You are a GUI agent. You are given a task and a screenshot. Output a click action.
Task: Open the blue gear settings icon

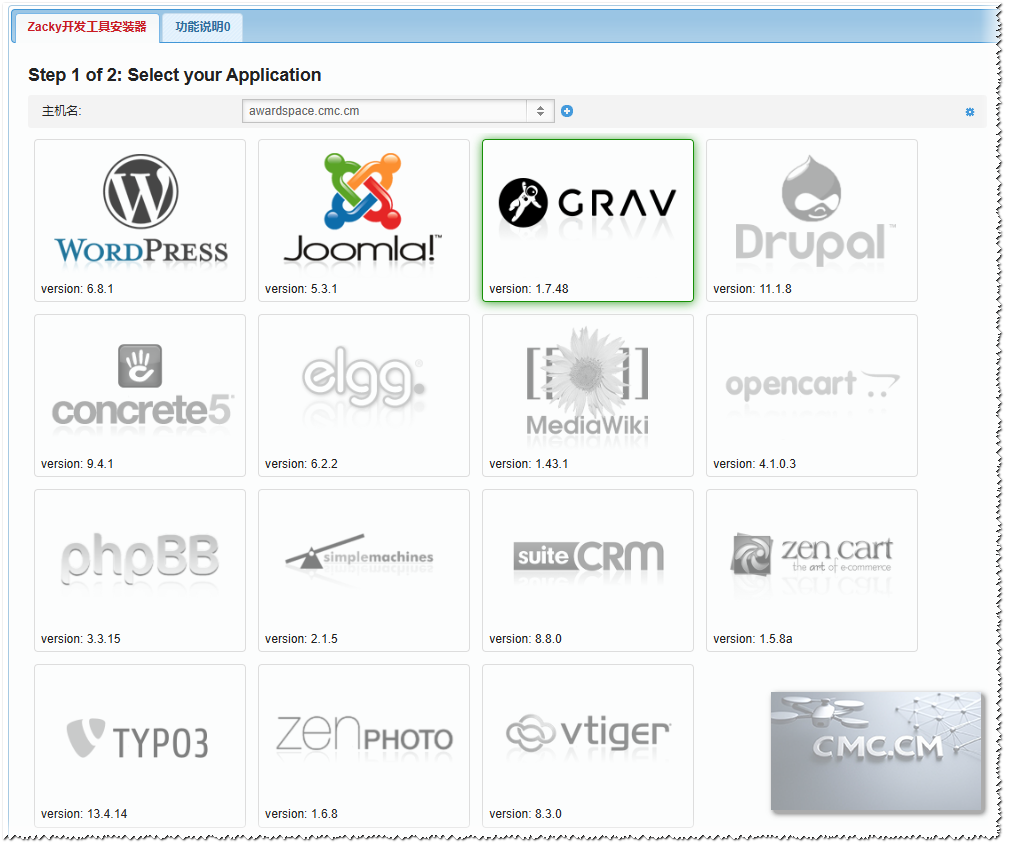click(x=970, y=112)
